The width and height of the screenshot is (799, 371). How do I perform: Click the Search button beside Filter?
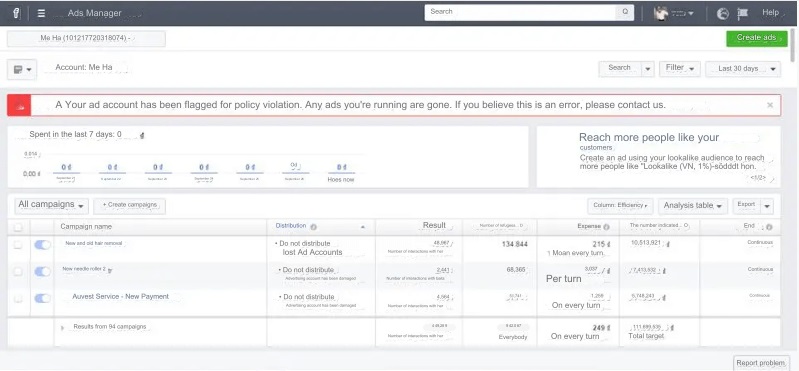point(619,68)
